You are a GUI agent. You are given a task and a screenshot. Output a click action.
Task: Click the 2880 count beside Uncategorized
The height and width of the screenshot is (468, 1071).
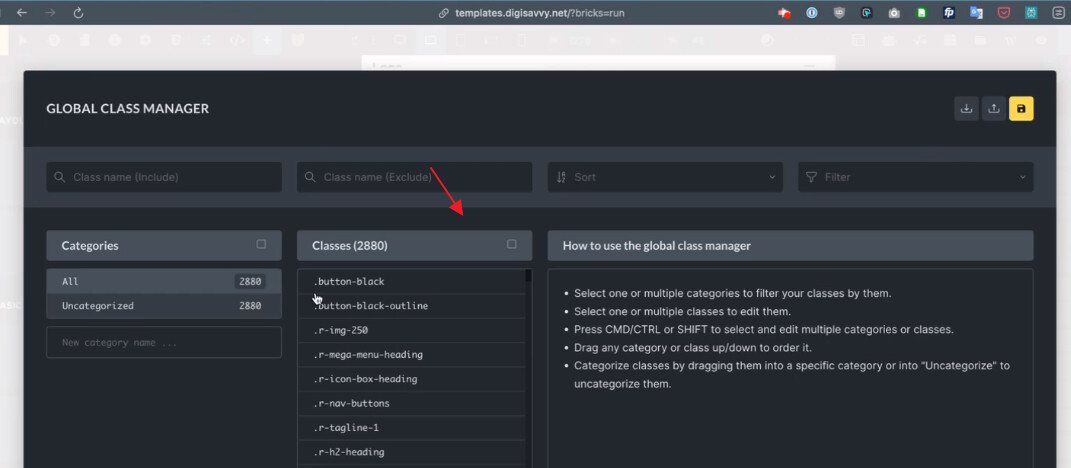point(250,306)
